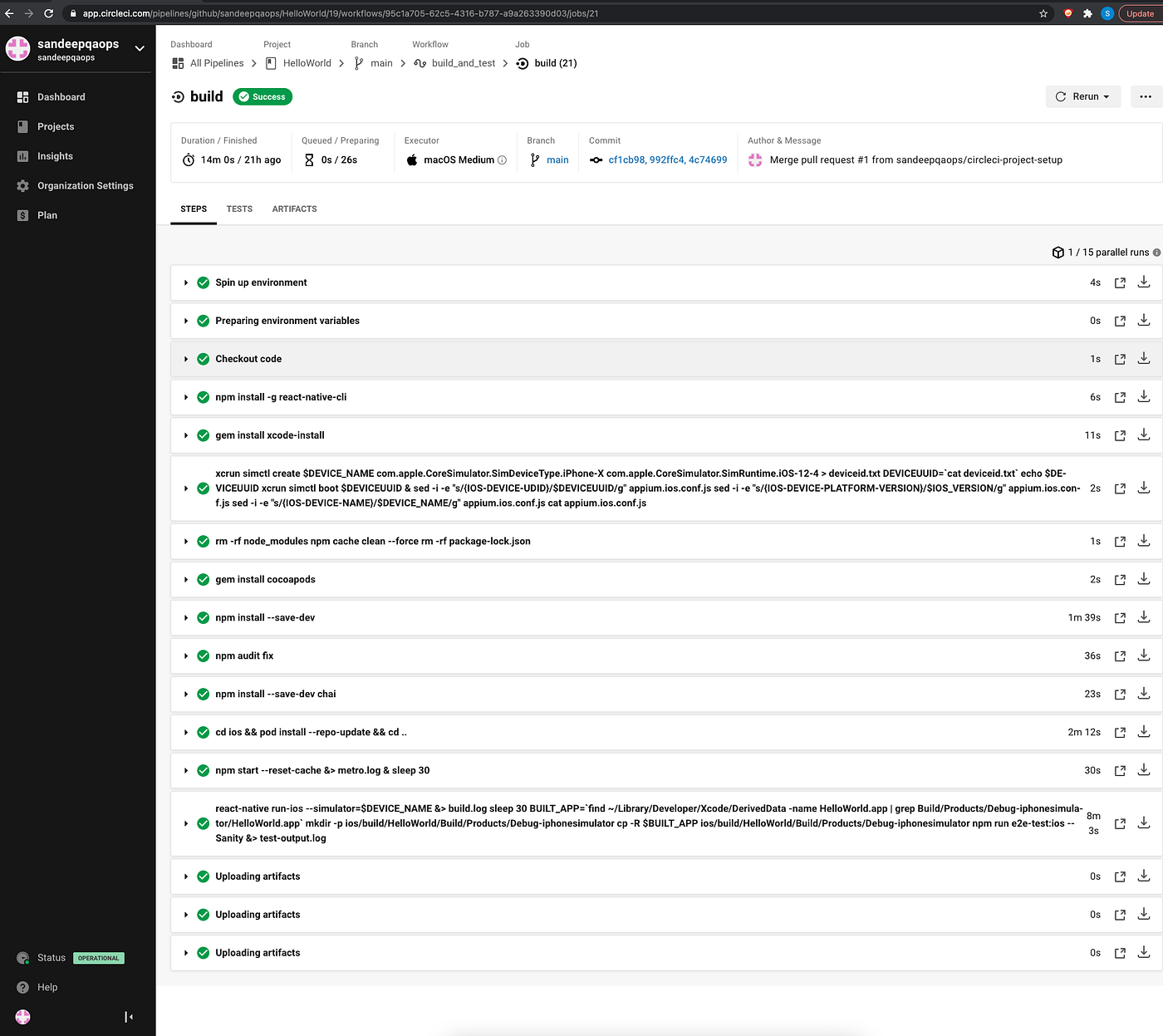Click main branch link in job details
This screenshot has width=1163, height=1036.
coord(557,160)
